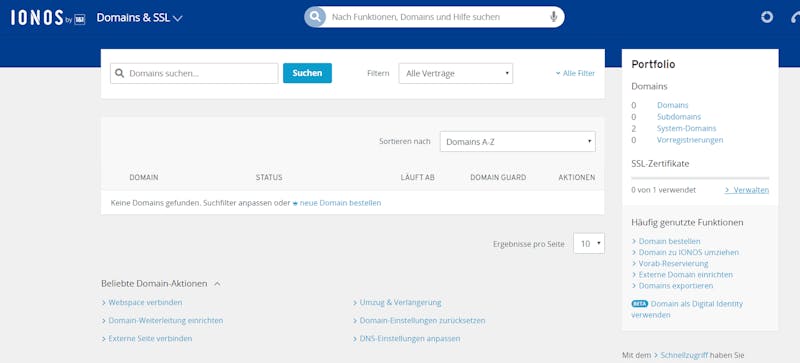Click the BETA badge for Digital Identity
The height and width of the screenshot is (363, 800).
coord(639,304)
